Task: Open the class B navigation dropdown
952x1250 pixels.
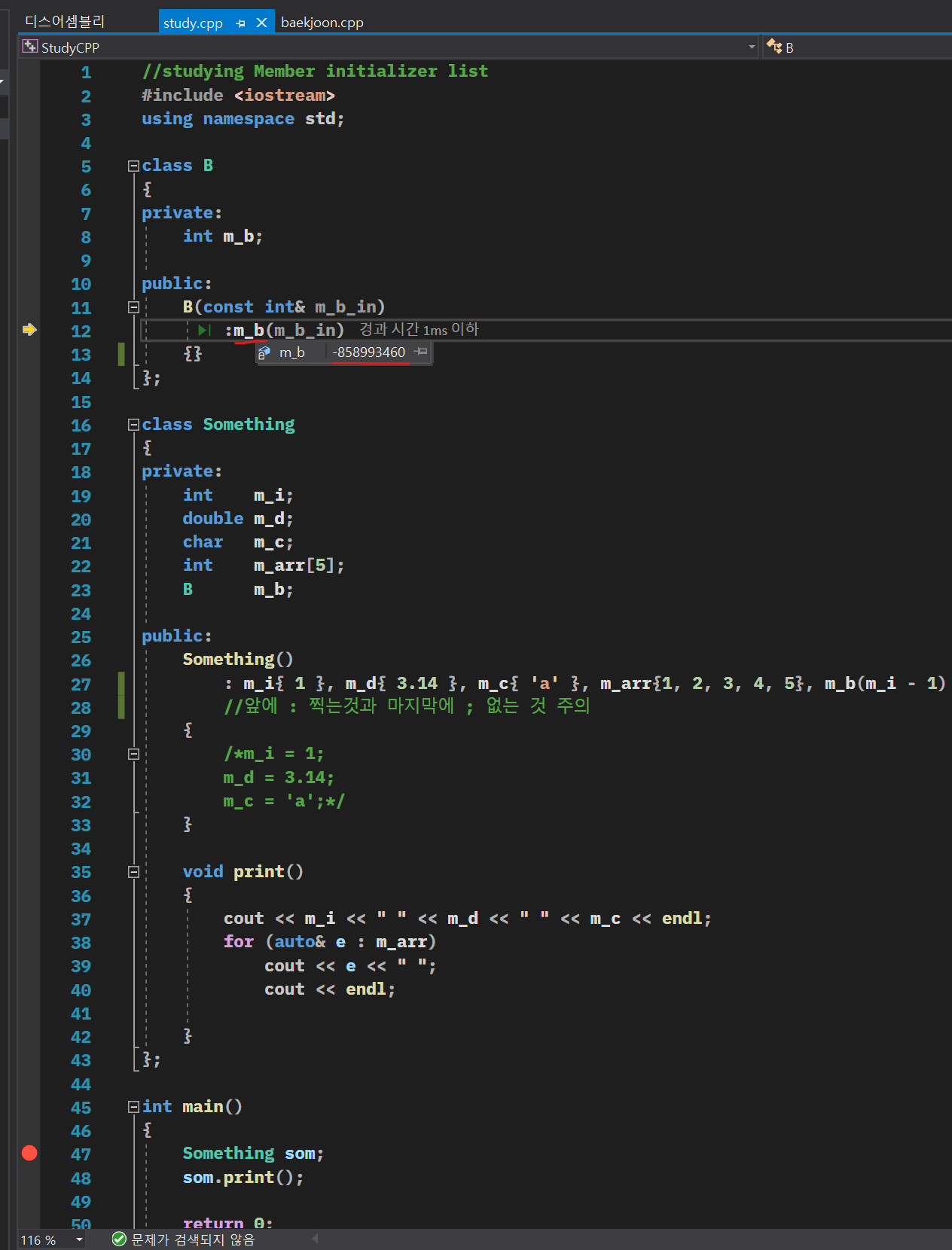Action: [857, 47]
